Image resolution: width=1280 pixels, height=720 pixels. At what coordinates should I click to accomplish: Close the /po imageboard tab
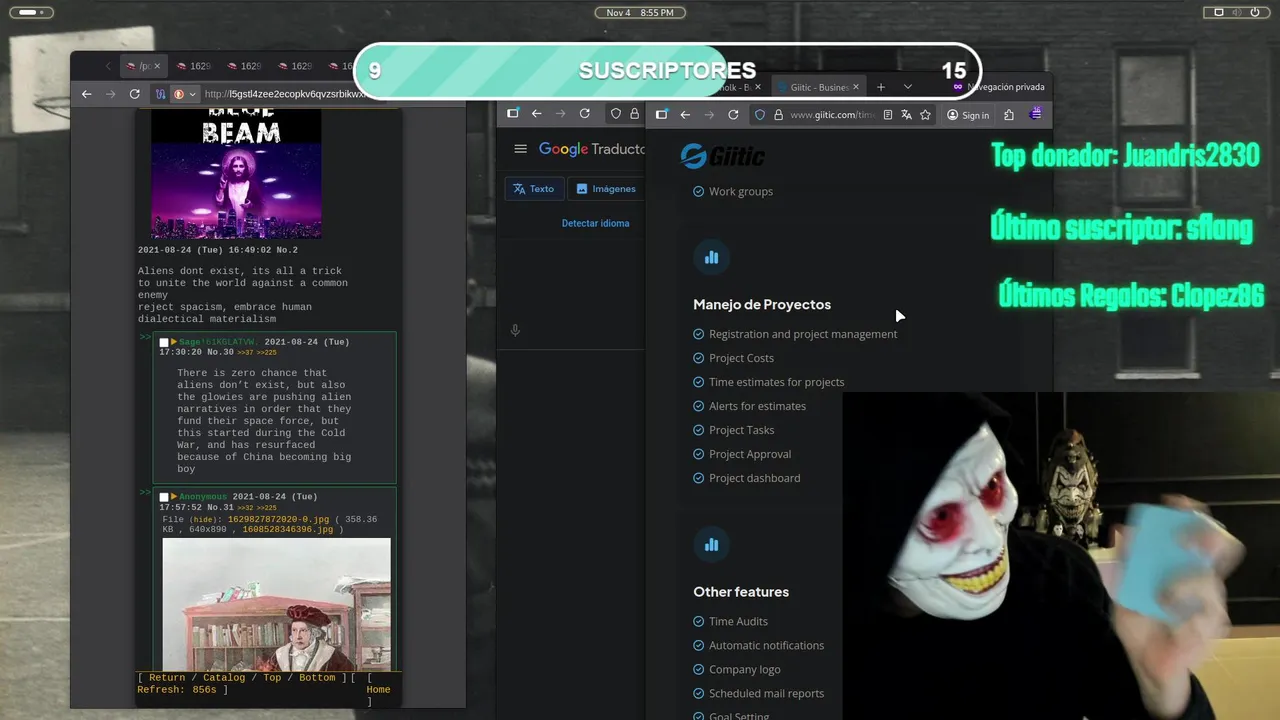tap(157, 66)
